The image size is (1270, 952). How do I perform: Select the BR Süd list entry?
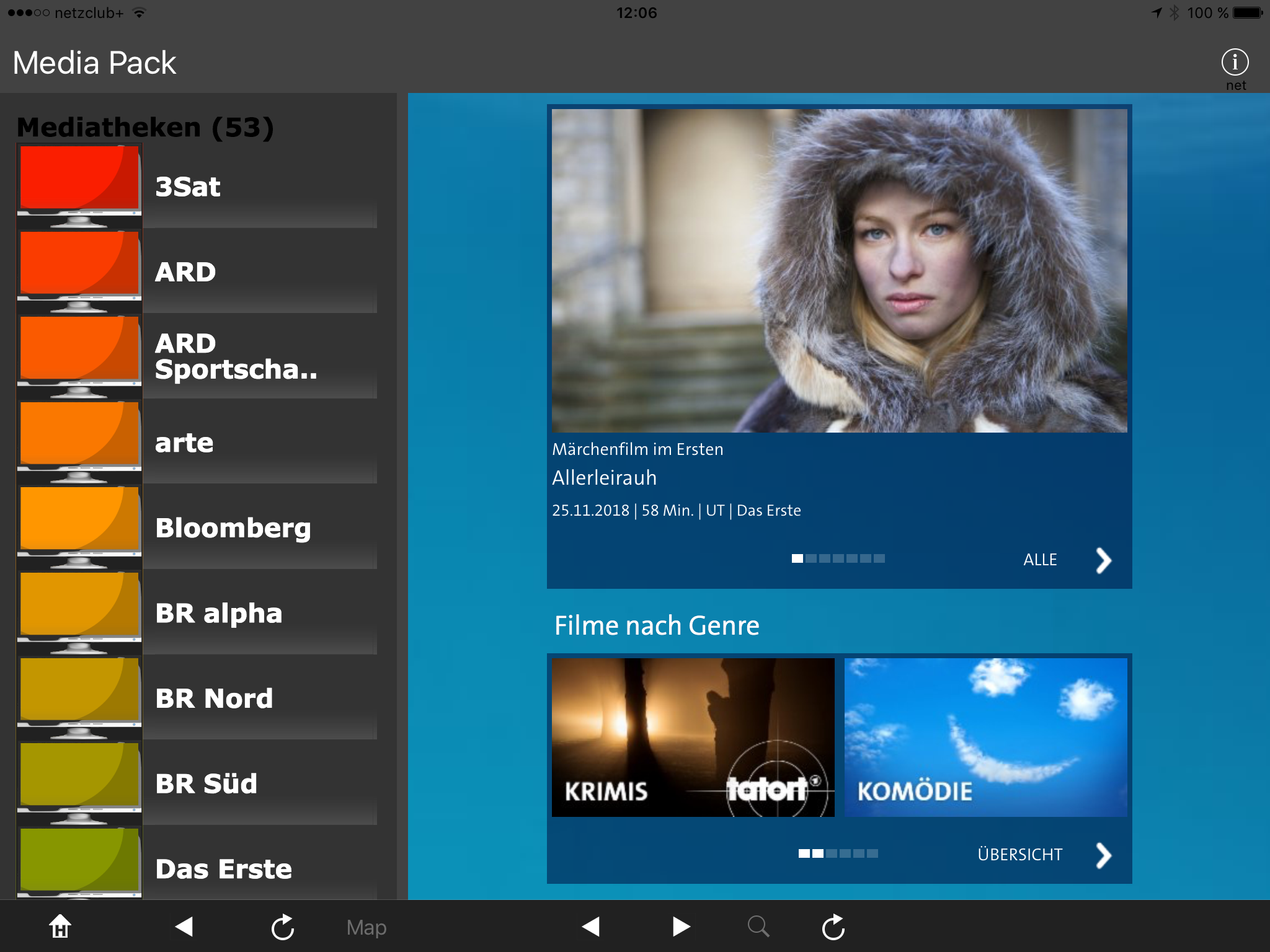197,782
